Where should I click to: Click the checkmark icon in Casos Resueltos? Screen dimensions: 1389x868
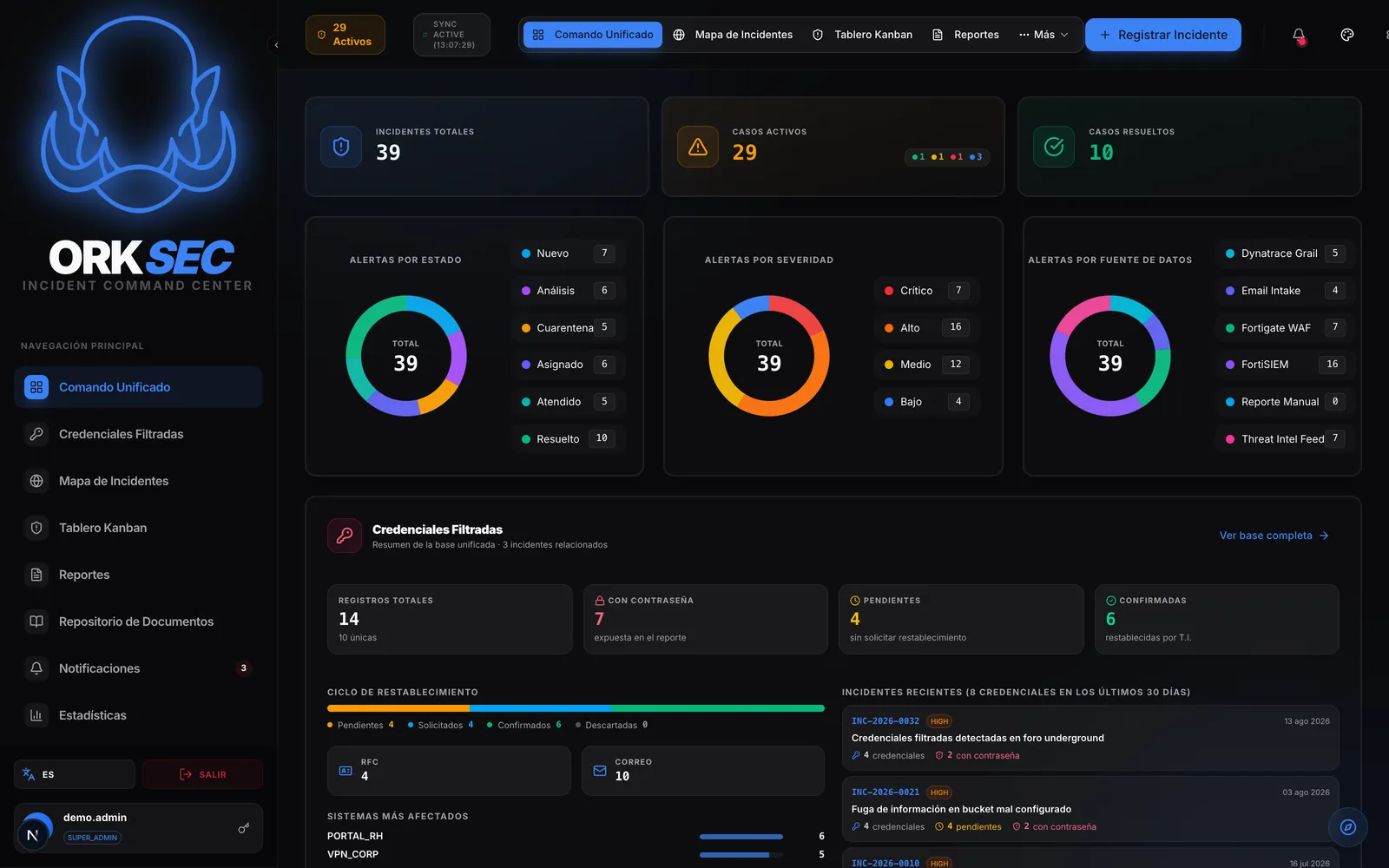click(1054, 147)
